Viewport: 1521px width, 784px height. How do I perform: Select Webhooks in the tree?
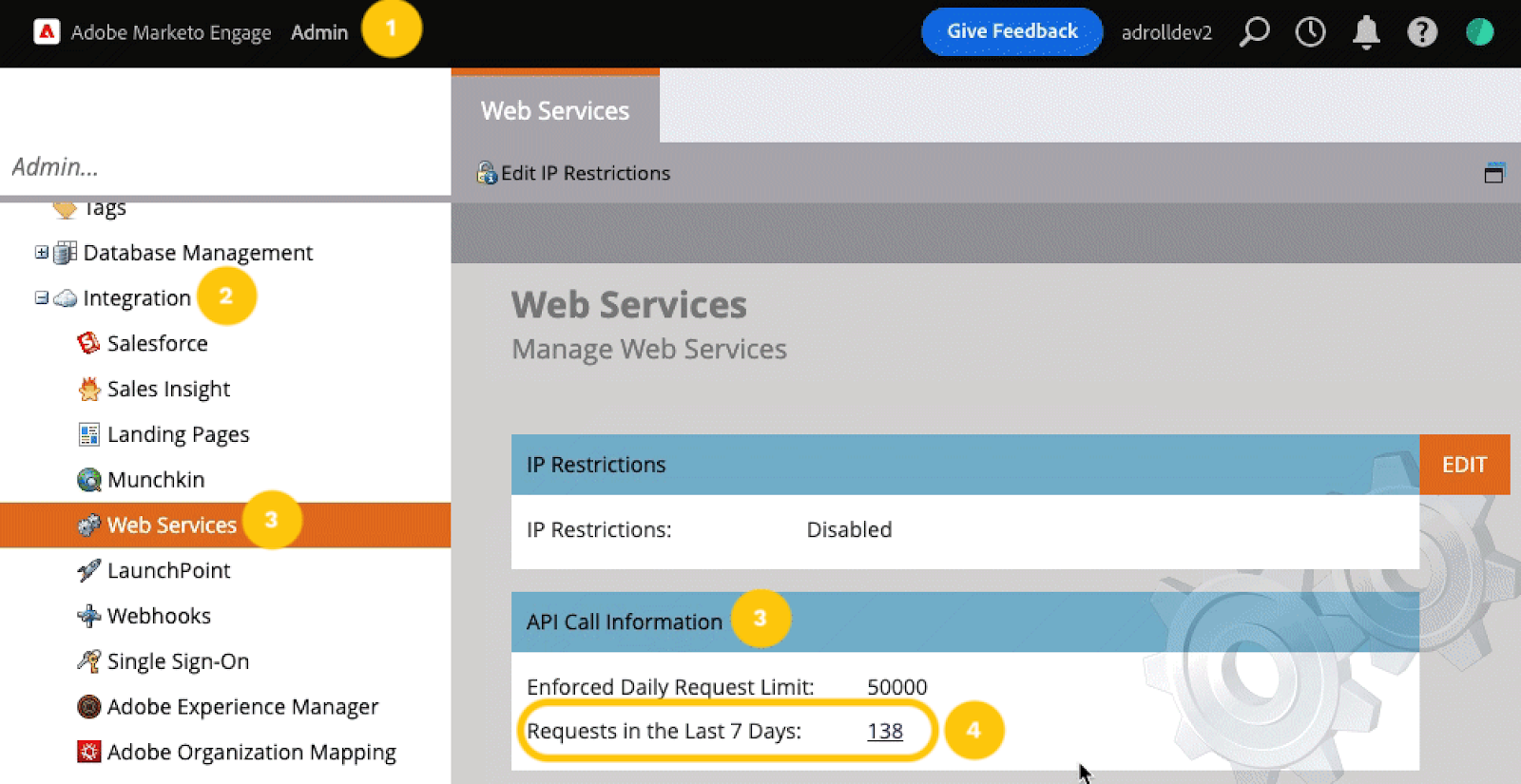[x=159, y=616]
